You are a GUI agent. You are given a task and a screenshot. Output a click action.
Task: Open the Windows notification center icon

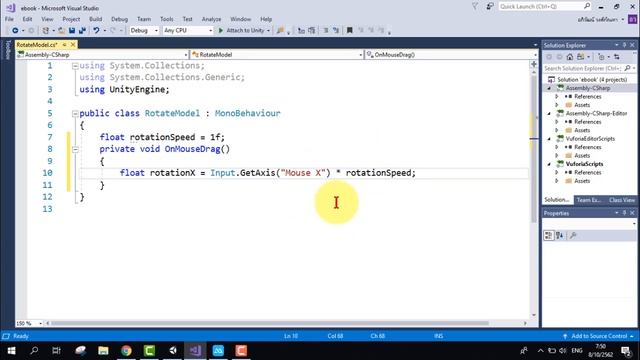[x=627, y=351]
